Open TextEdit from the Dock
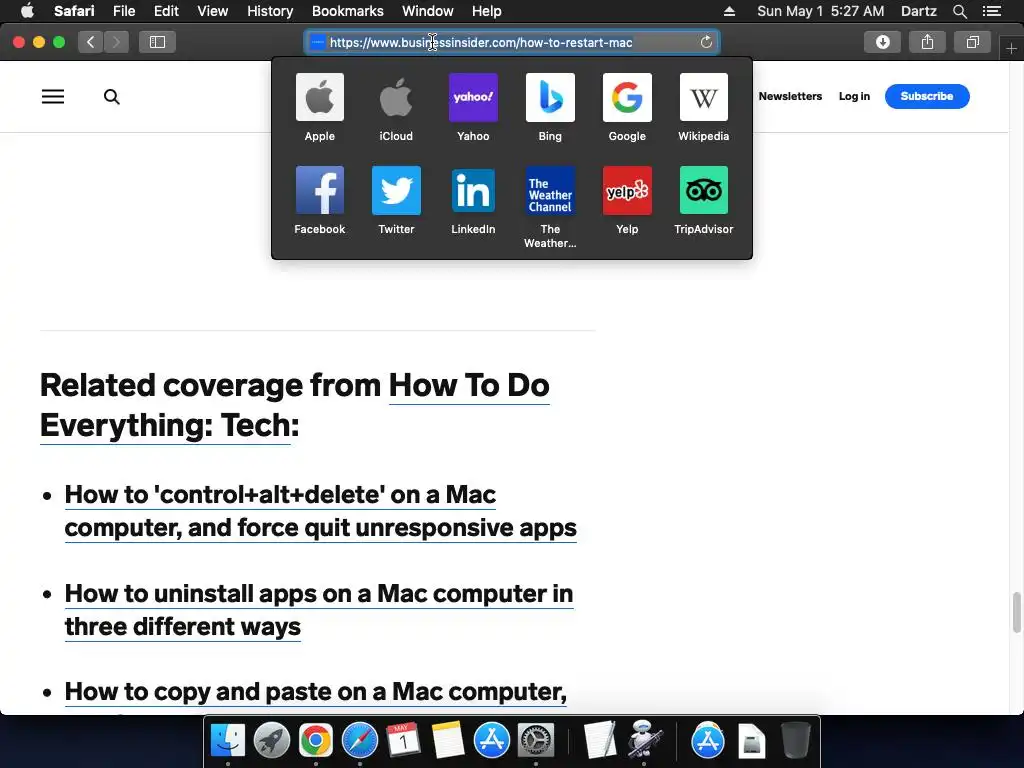This screenshot has width=1024, height=768. click(x=600, y=741)
